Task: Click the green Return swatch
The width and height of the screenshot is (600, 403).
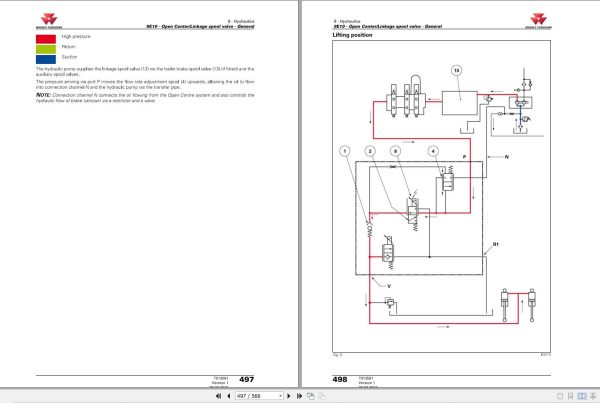Action: (x=46, y=49)
